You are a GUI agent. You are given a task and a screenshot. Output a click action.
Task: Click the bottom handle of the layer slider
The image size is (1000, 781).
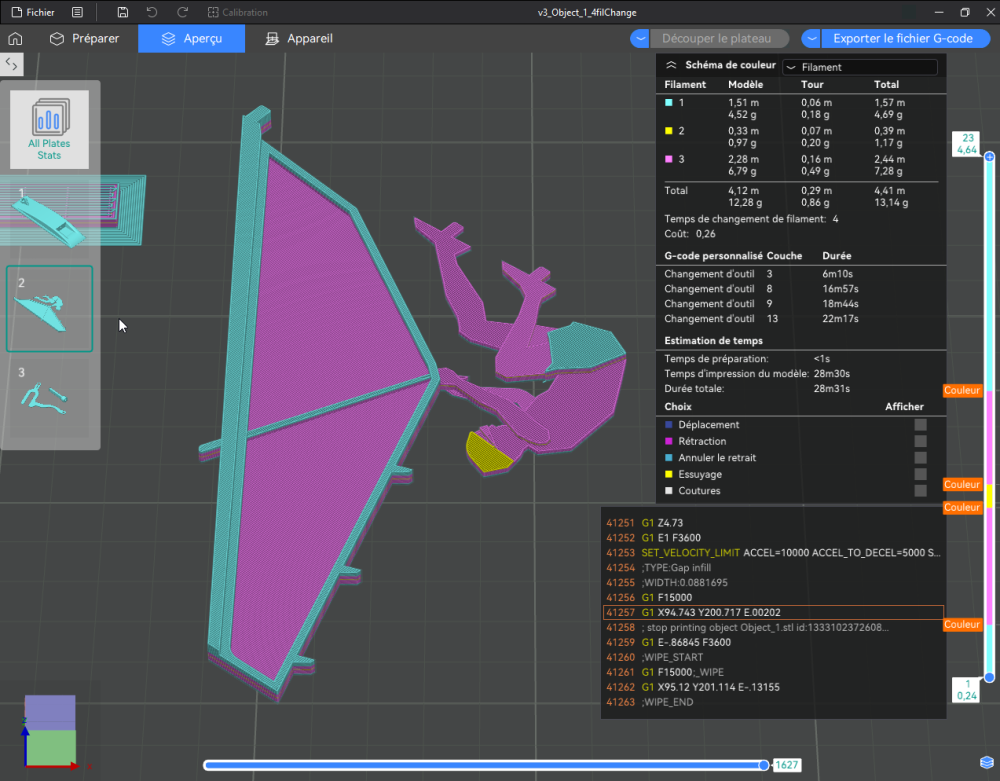[x=989, y=677]
